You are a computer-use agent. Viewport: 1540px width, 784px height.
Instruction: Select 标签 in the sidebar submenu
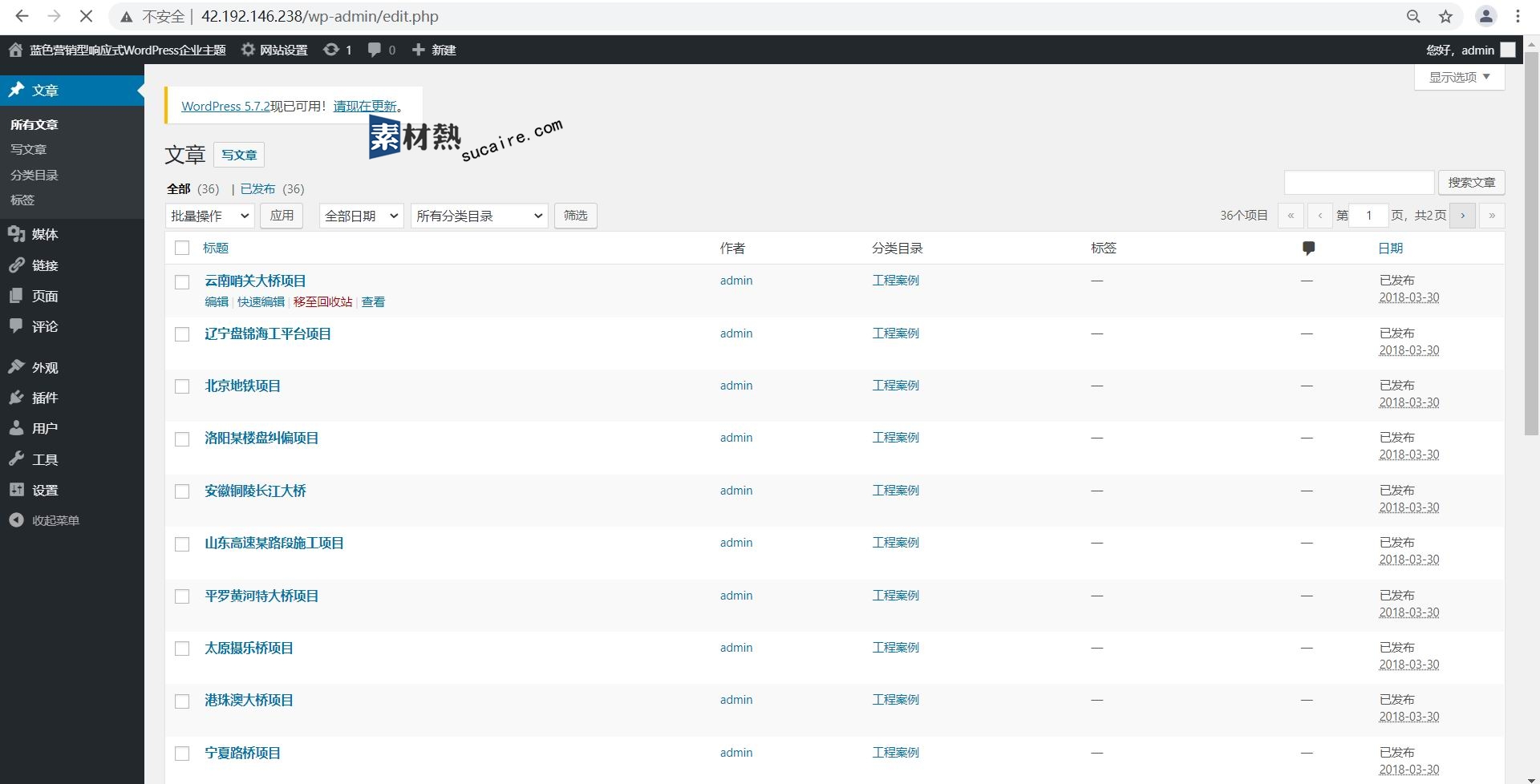point(22,200)
